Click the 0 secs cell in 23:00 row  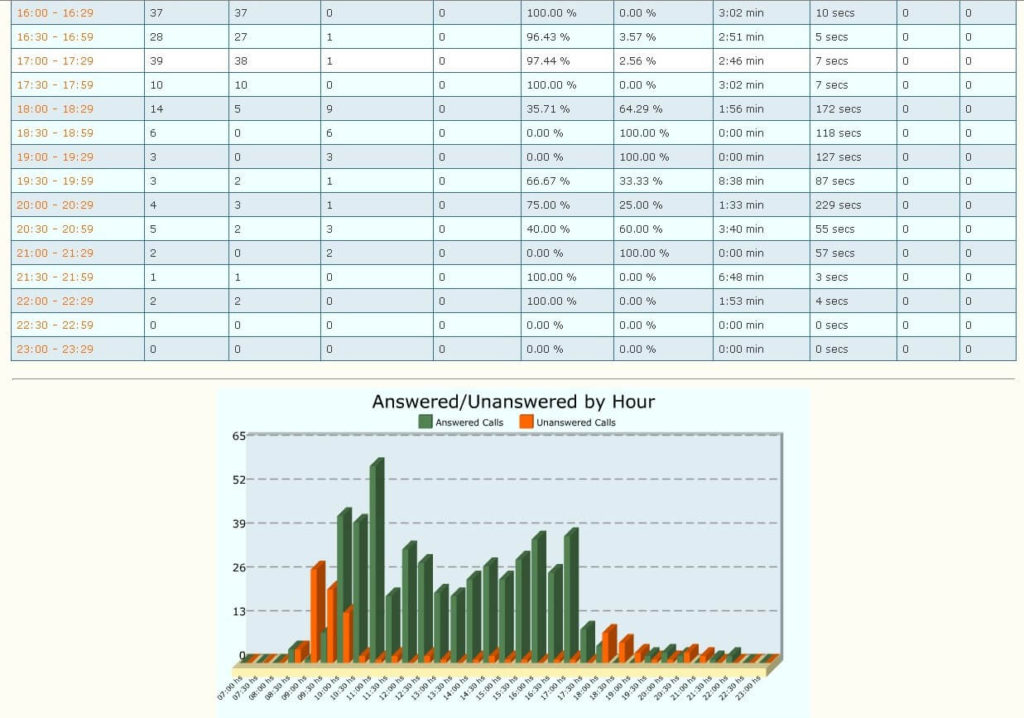tap(829, 349)
